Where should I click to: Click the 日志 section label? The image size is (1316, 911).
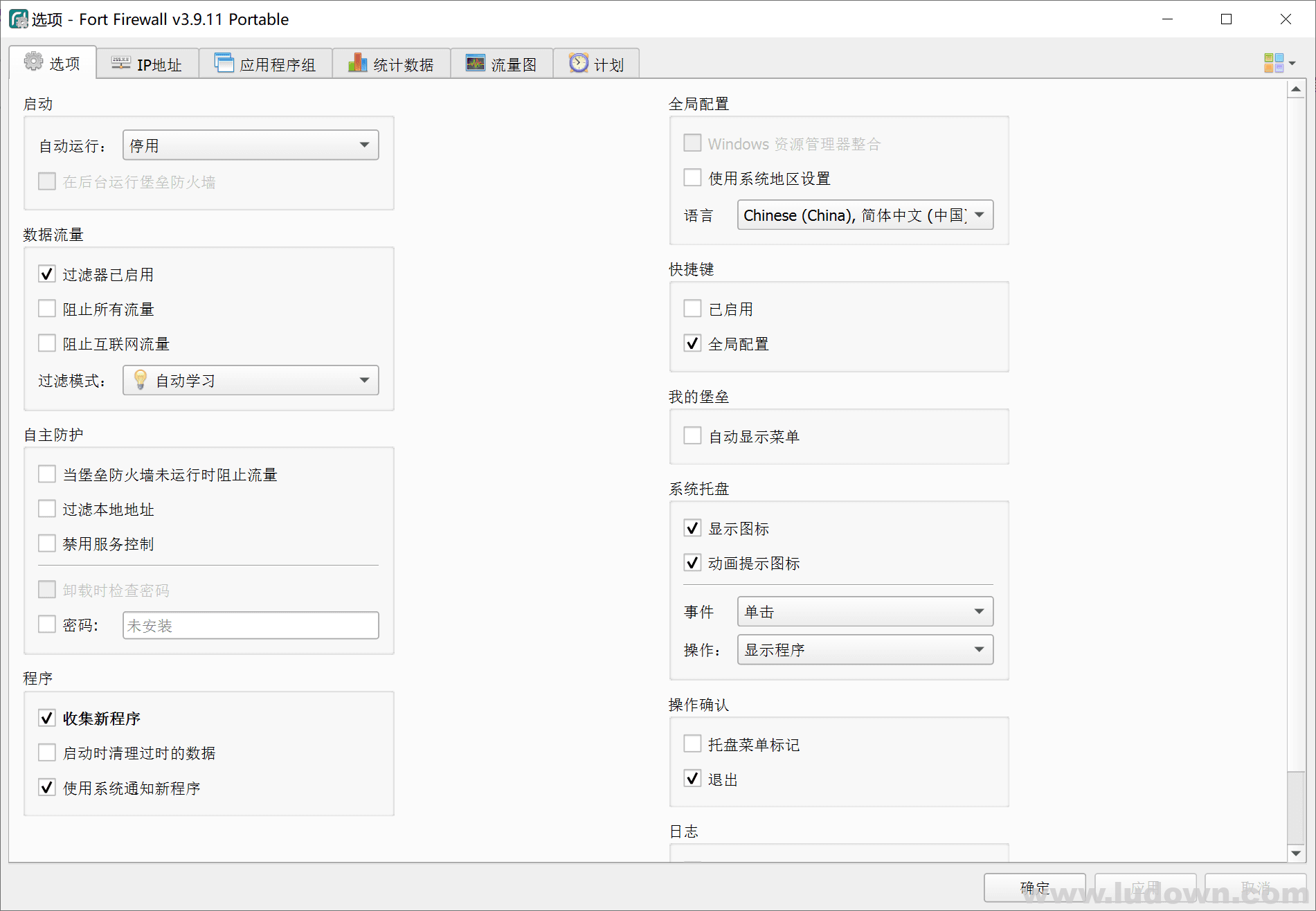point(684,831)
